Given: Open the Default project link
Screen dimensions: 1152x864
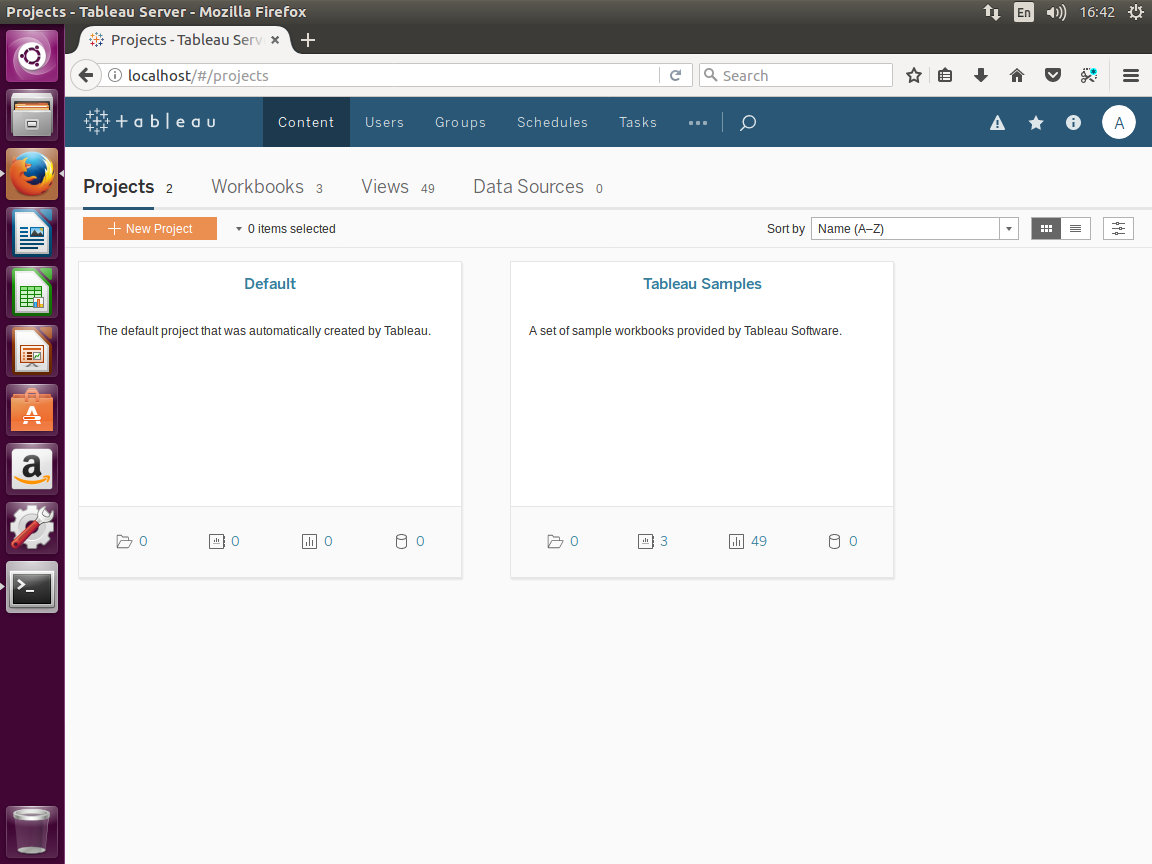Looking at the screenshot, I should coord(270,284).
